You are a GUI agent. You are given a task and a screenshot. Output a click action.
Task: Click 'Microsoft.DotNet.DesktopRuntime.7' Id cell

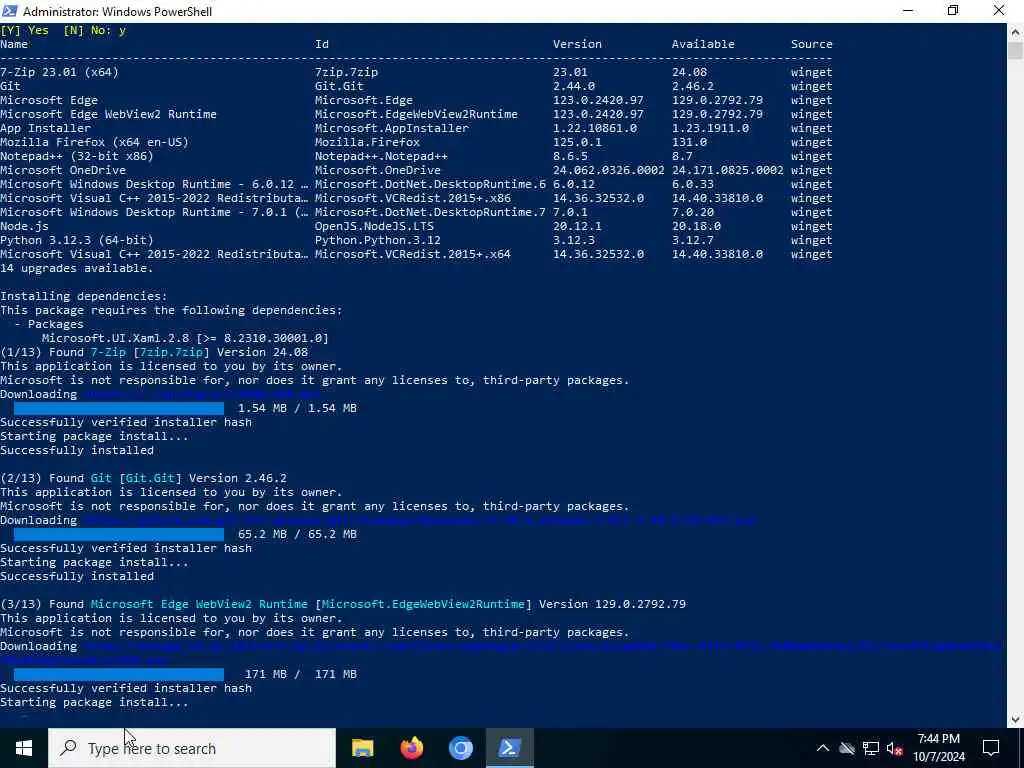click(430, 212)
